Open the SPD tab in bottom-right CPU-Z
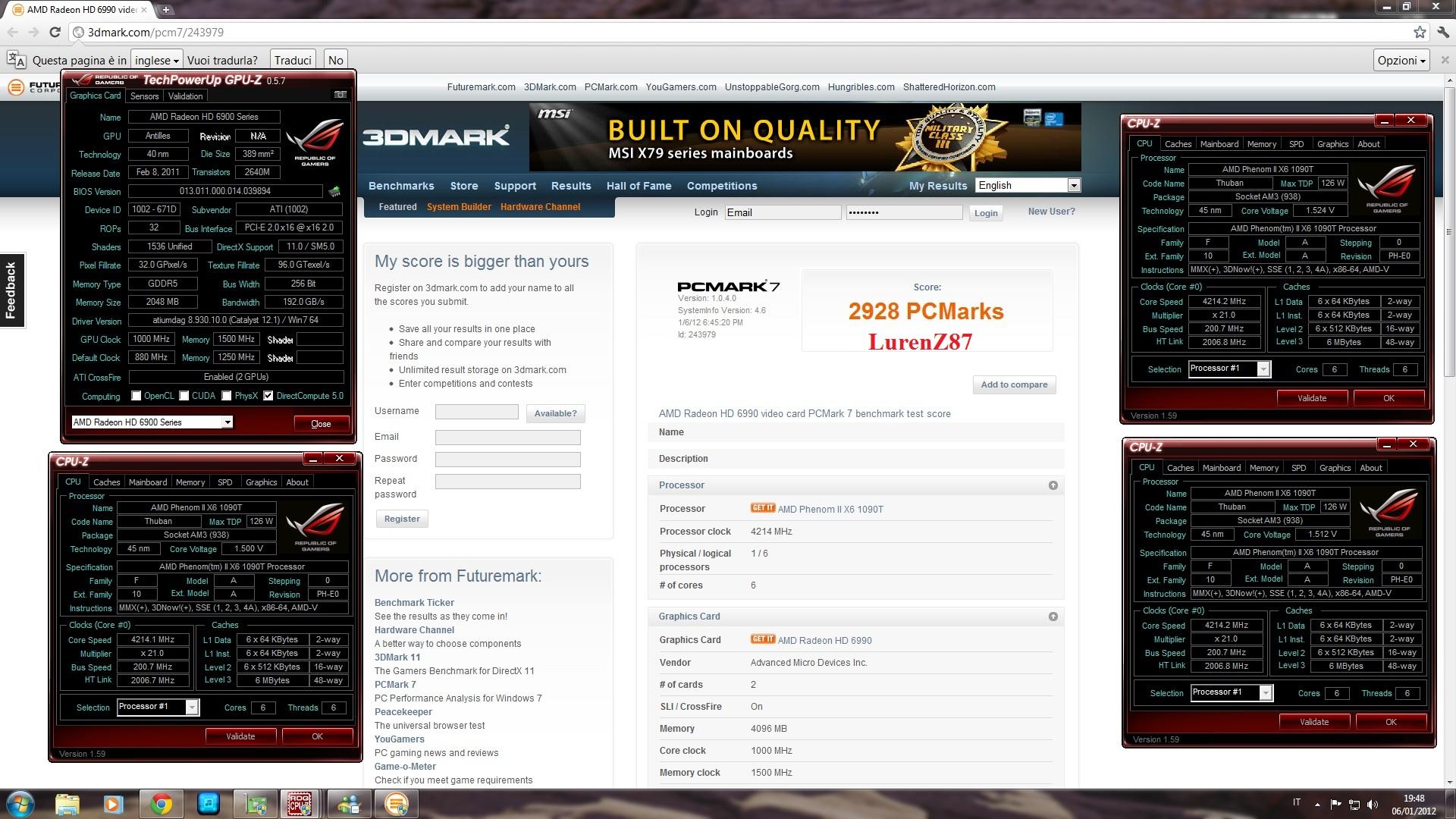Screen dimensions: 1456x819 tap(1298, 468)
